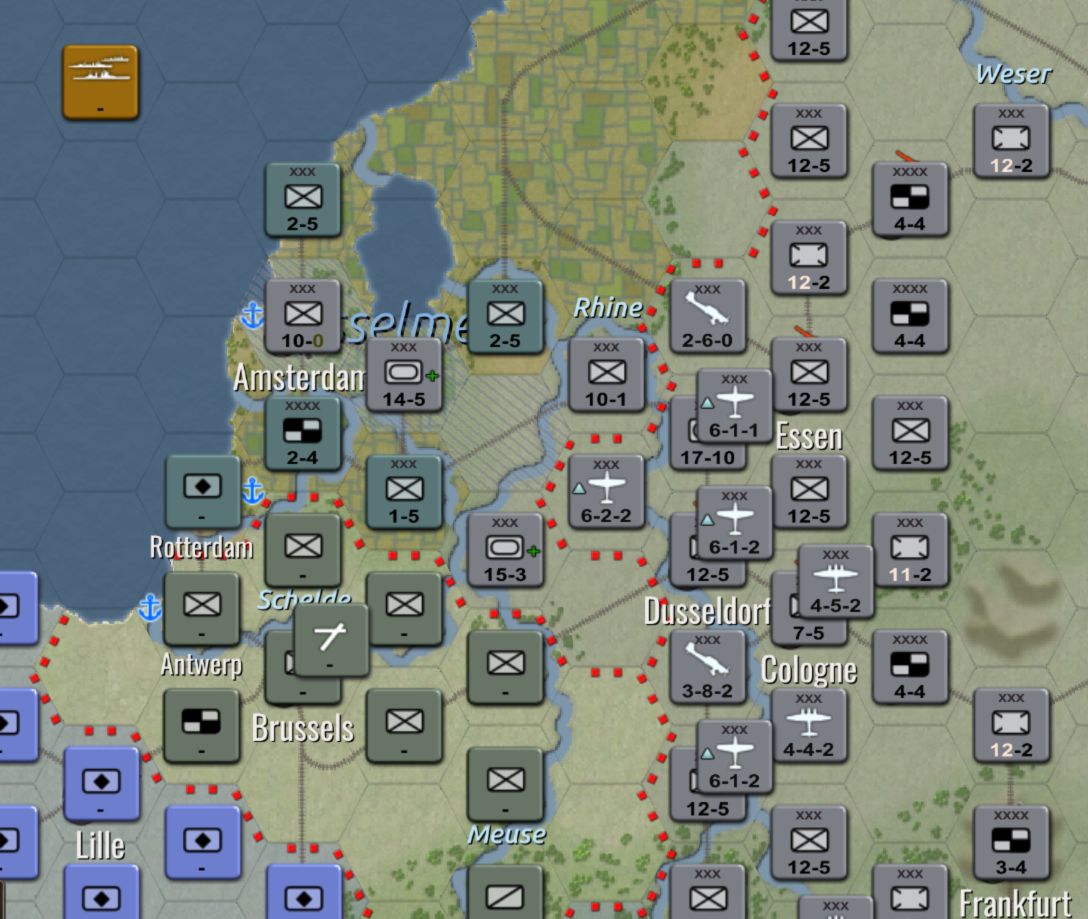
Task: Click the Antwerp city label
Action: 201,665
